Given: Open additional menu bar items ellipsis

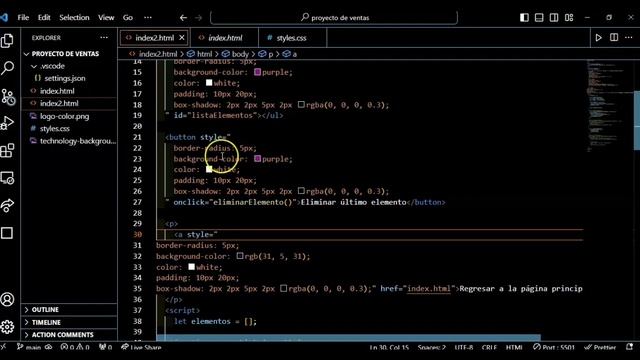Looking at the screenshot, I should pos(148,18).
